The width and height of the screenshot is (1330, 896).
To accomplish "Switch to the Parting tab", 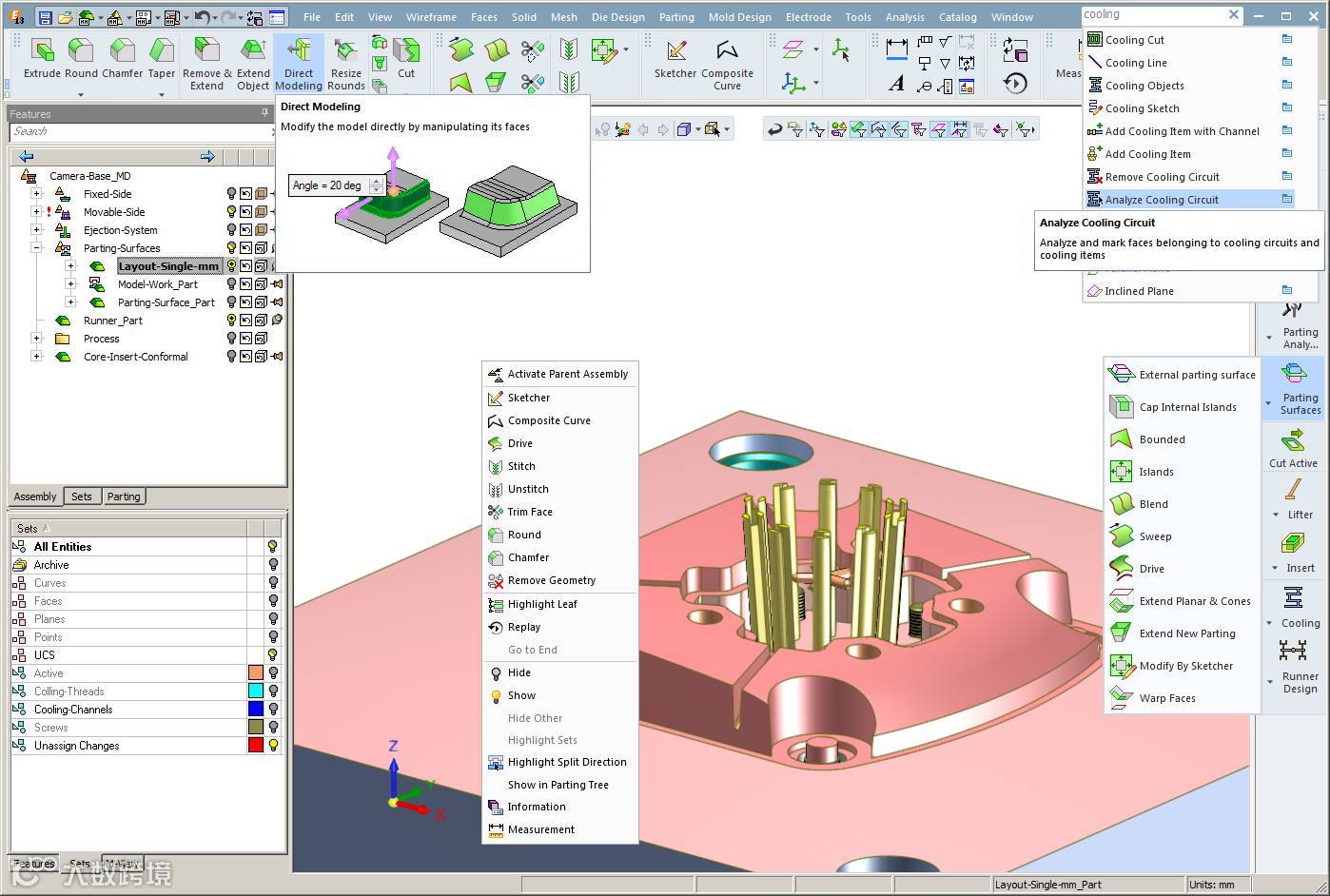I will coord(124,497).
